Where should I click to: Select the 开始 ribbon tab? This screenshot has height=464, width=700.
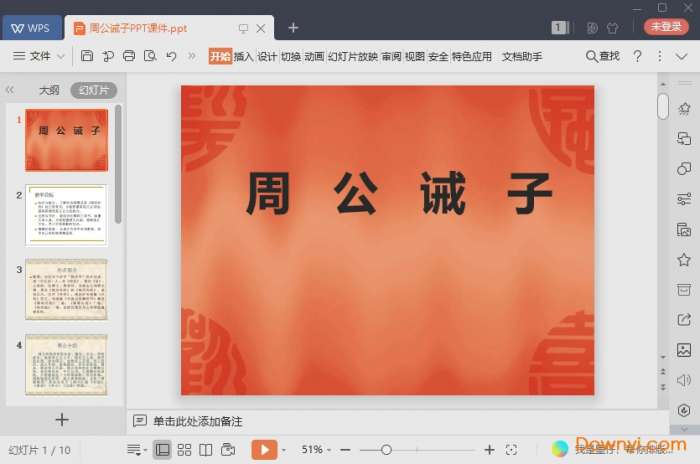(220, 56)
